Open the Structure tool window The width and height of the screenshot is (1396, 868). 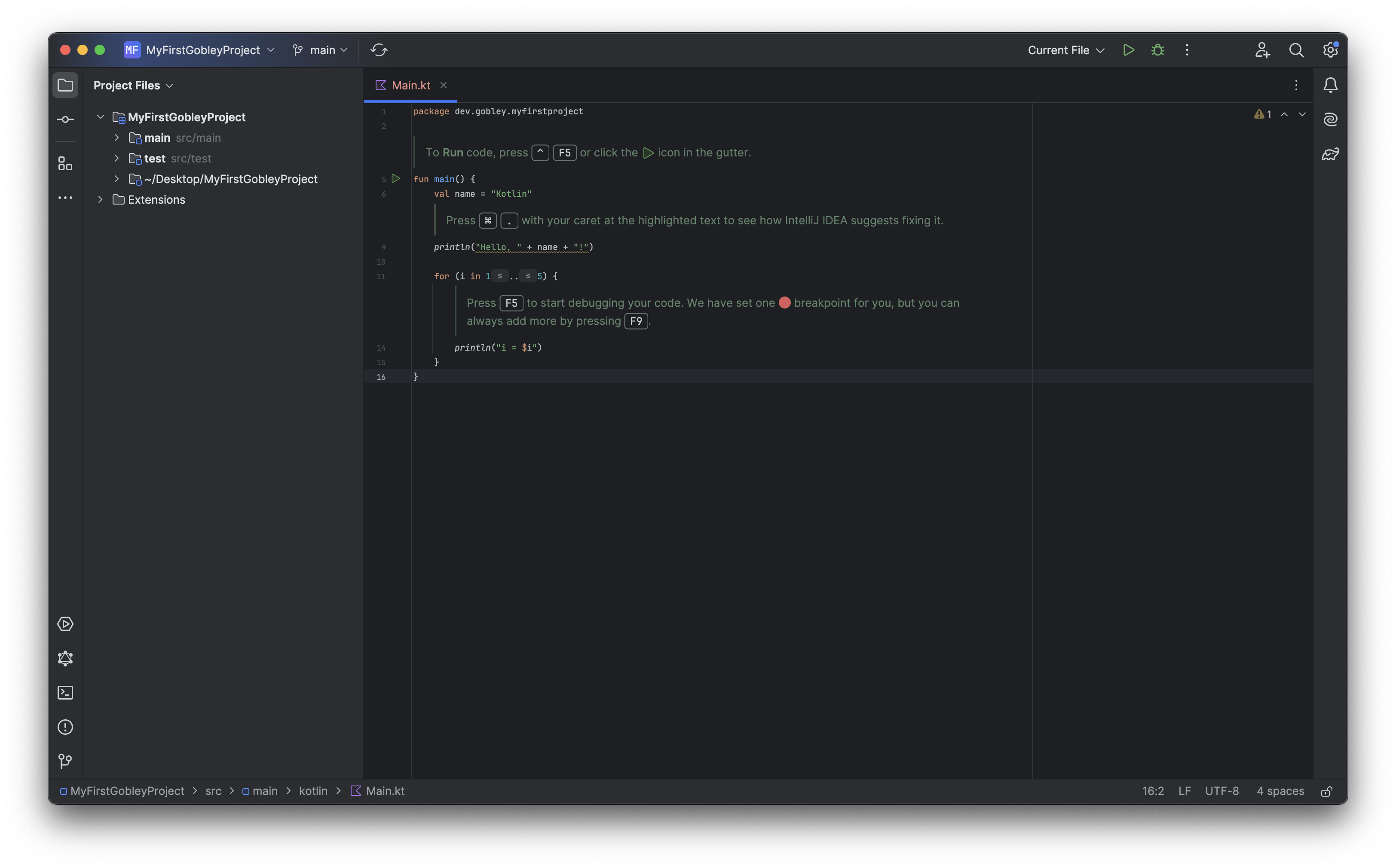pos(65,164)
